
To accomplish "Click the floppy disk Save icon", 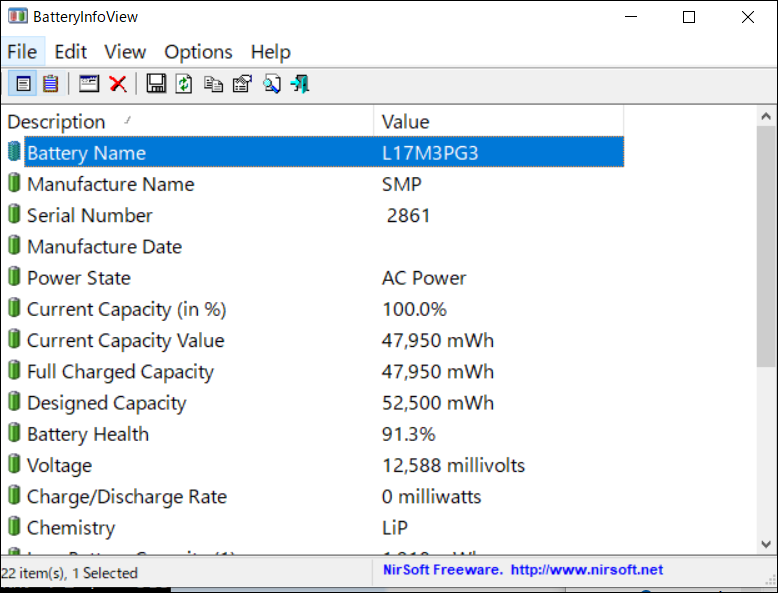I will tap(156, 83).
